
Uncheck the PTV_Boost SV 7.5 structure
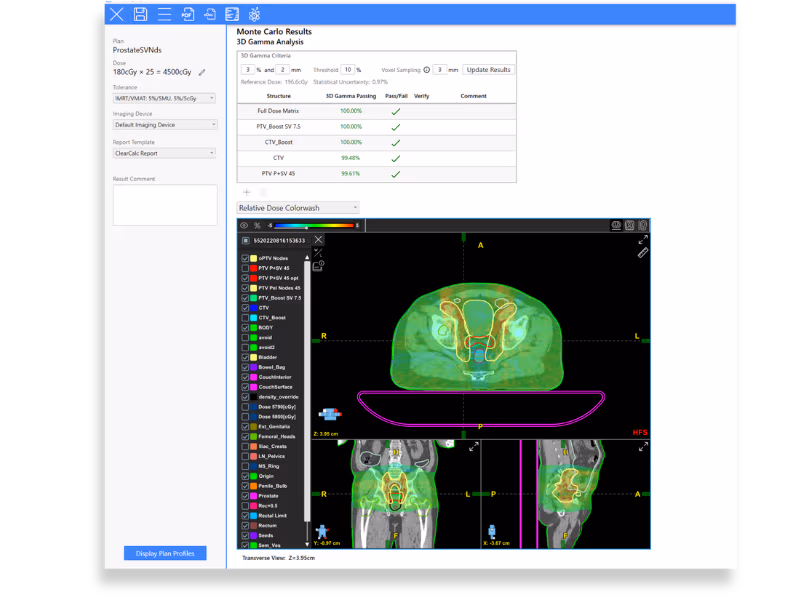pyautogui.click(x=245, y=298)
